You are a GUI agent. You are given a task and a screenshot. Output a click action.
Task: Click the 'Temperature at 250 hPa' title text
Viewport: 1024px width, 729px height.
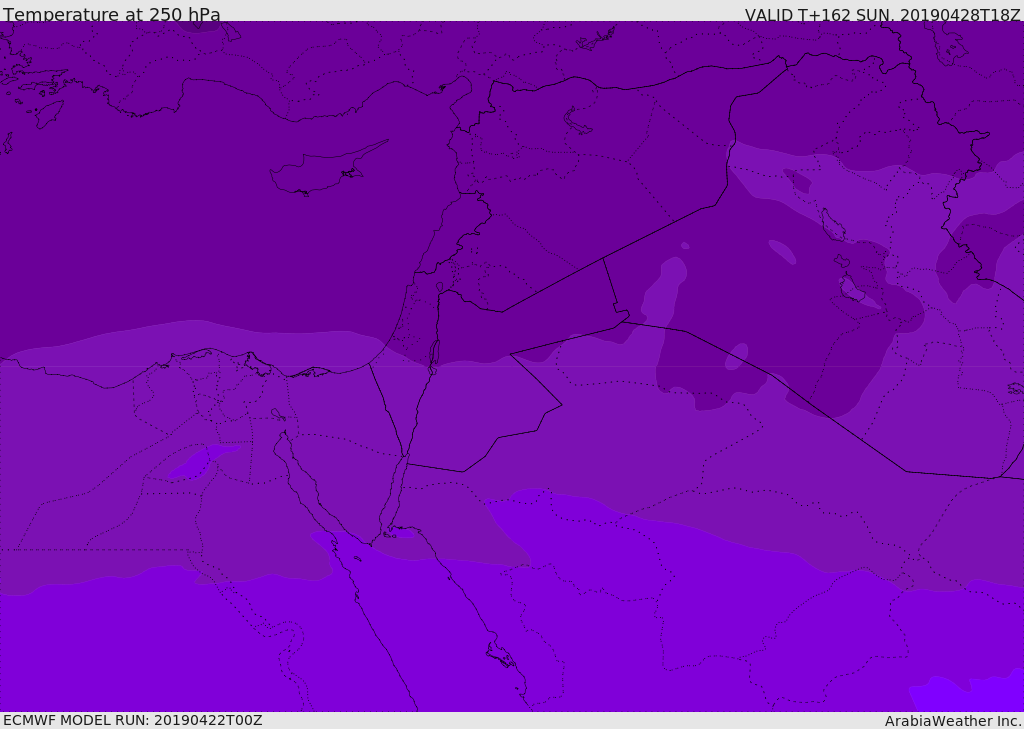pyautogui.click(x=112, y=14)
